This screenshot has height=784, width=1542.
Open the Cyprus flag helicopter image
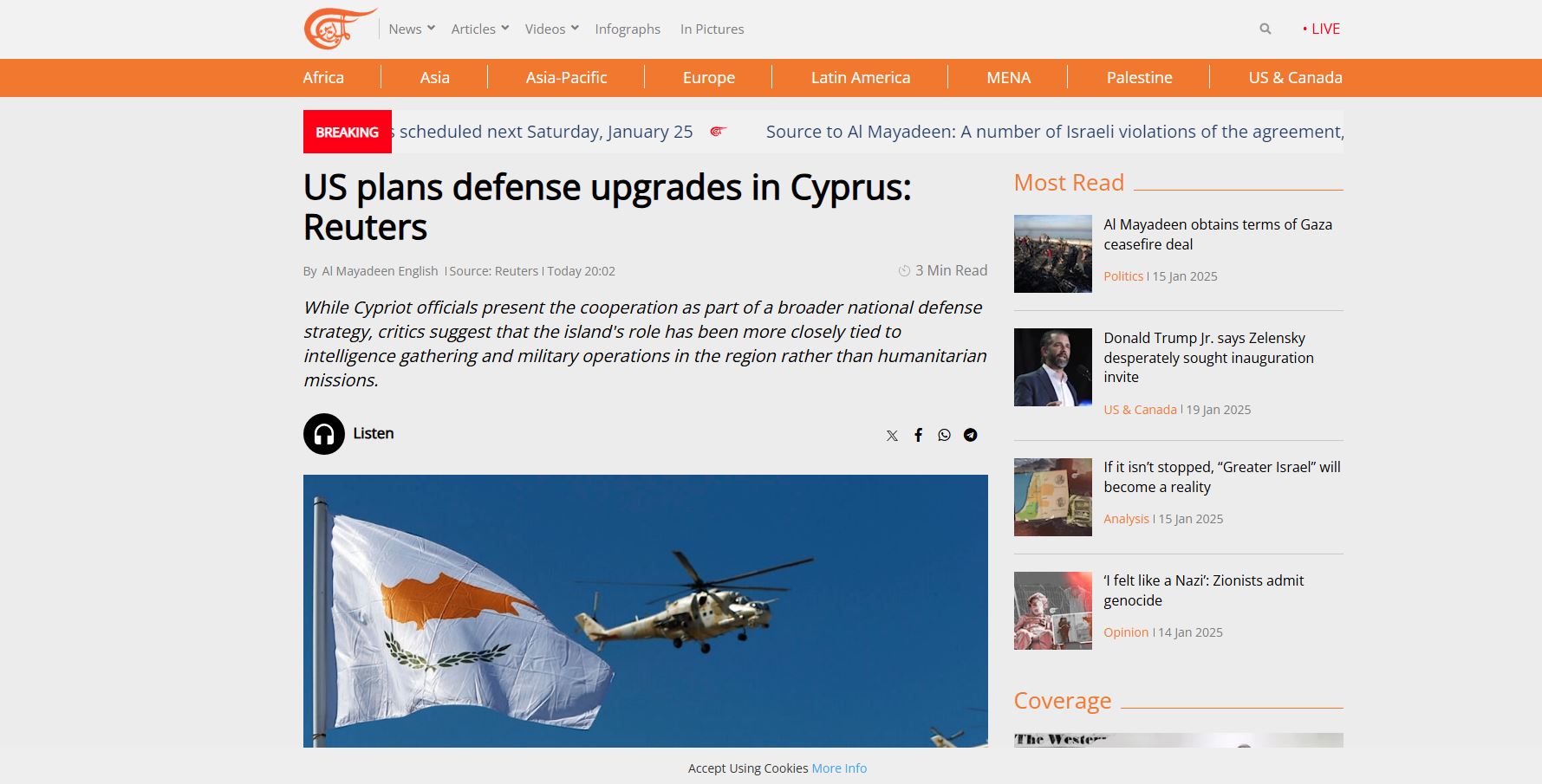tap(645, 611)
